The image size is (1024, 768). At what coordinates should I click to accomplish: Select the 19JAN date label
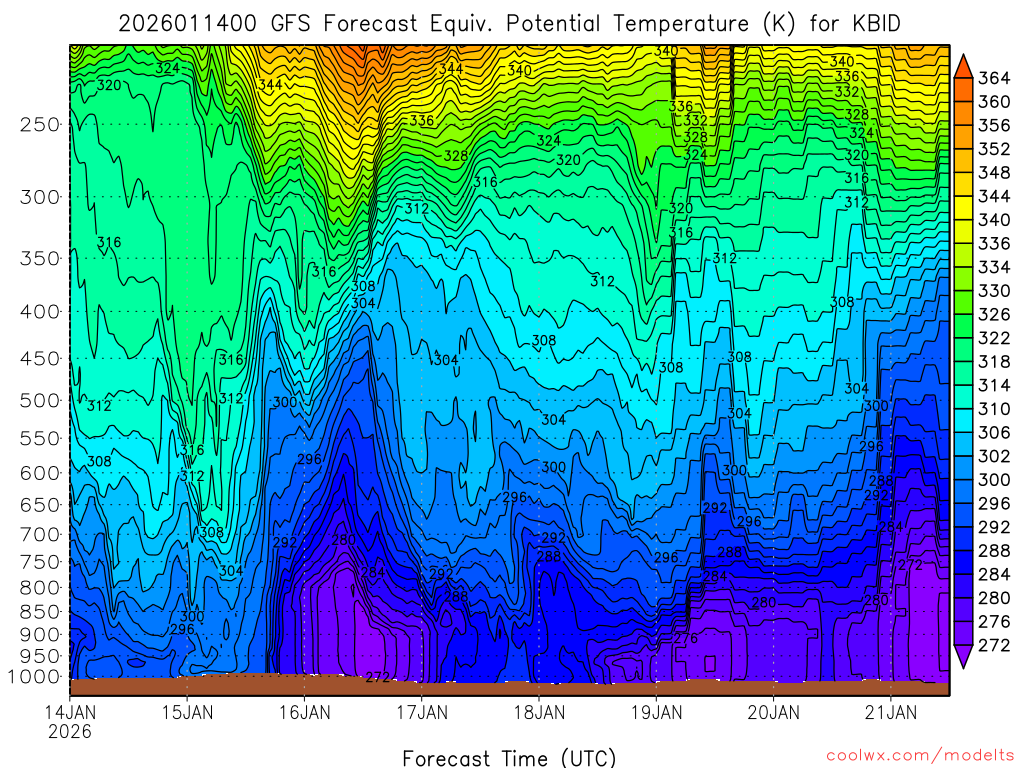pyautogui.click(x=656, y=712)
